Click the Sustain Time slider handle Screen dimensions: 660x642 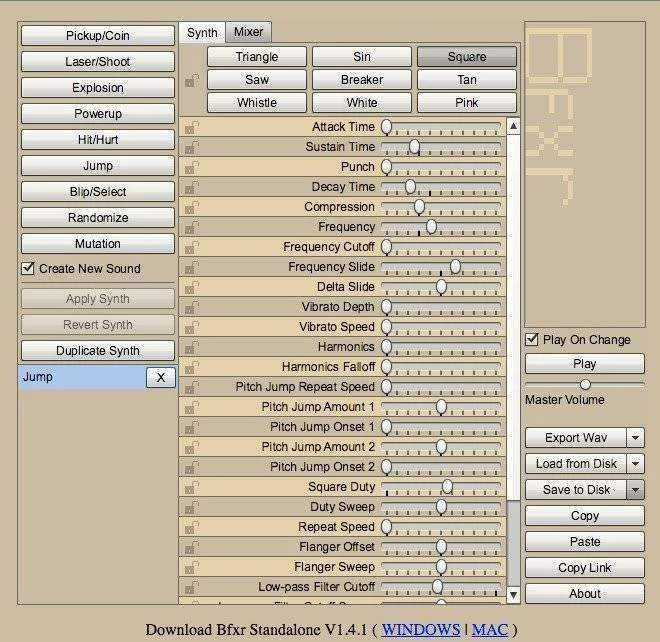(x=414, y=147)
